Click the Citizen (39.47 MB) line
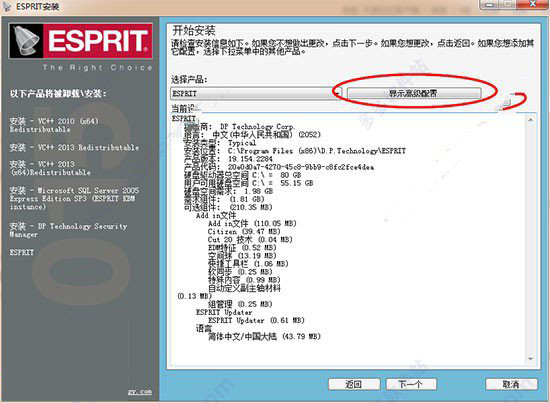Screen dimensions: 550x403 click(244, 231)
